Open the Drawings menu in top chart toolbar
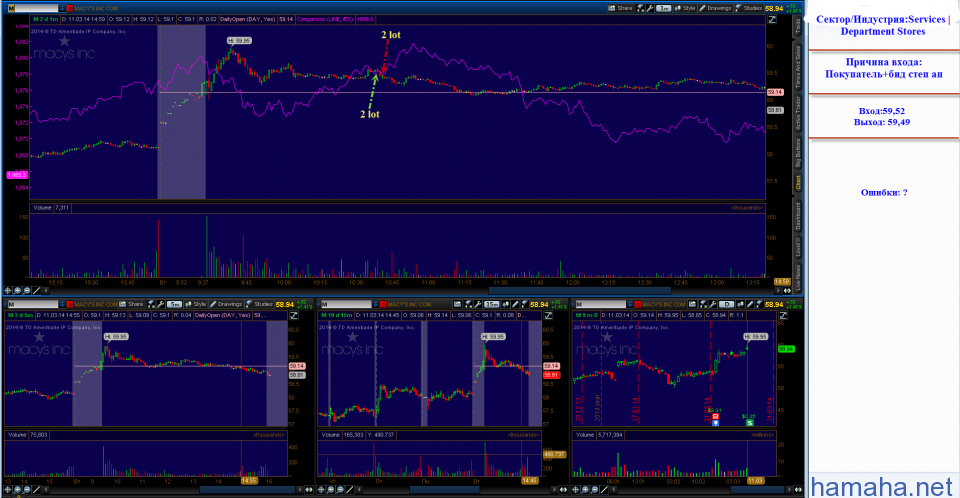 point(715,9)
